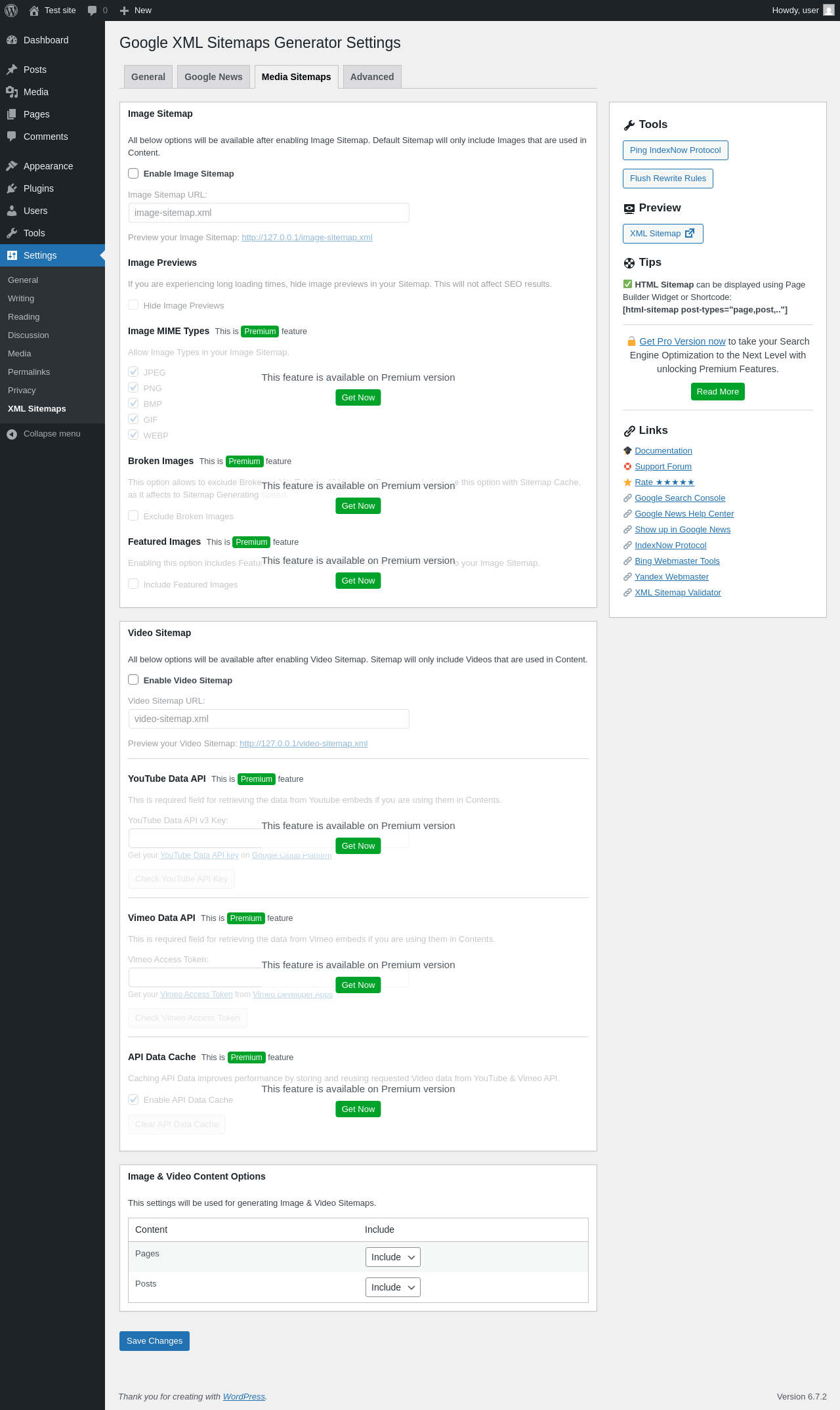Open Plugins via its plug icon
Viewport: 840px width, 1410px height.
coord(12,188)
